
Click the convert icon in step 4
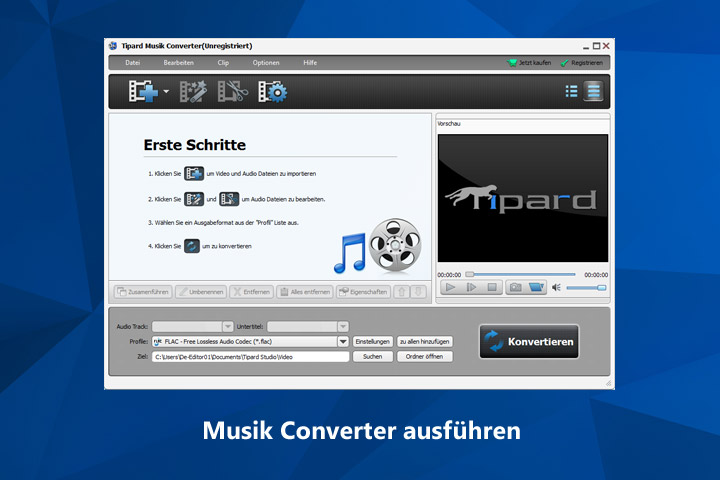(192, 246)
